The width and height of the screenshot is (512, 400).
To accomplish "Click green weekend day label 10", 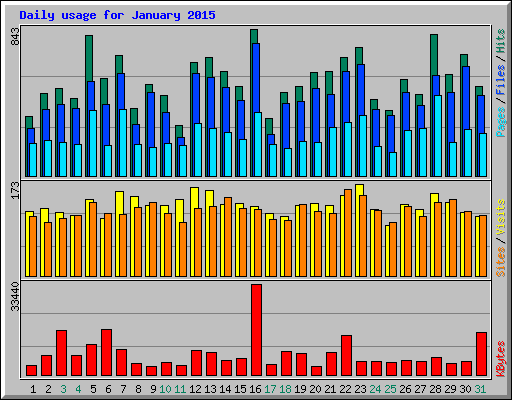I will [x=165, y=389].
